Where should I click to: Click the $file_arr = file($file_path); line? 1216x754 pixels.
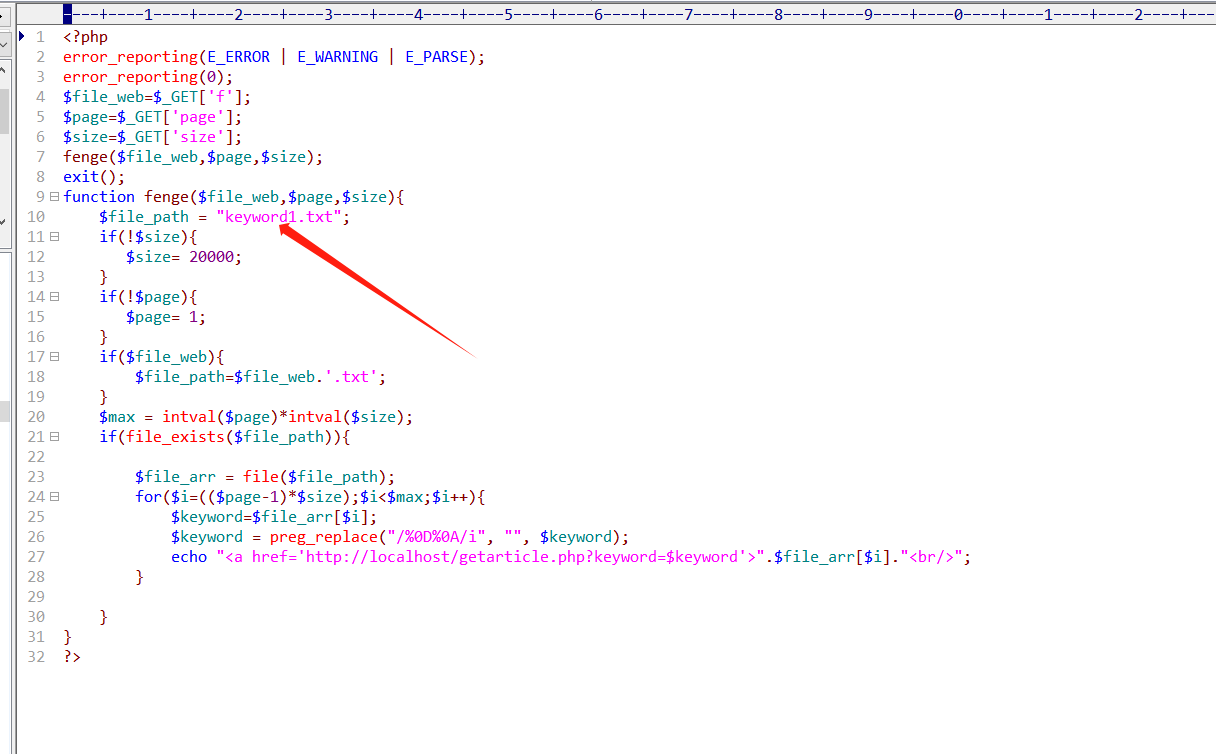[265, 477]
